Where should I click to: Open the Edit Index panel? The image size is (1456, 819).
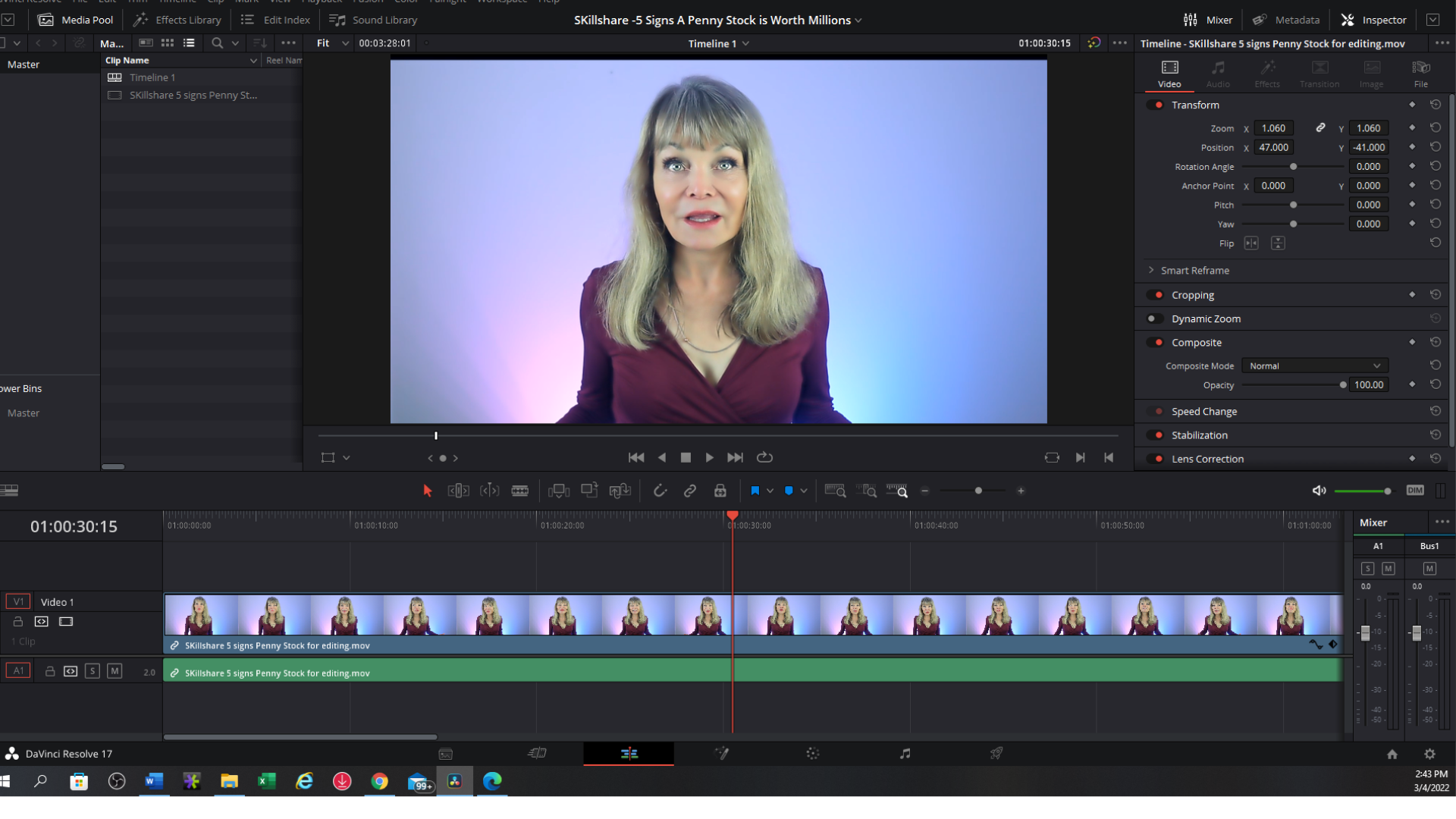click(x=275, y=20)
